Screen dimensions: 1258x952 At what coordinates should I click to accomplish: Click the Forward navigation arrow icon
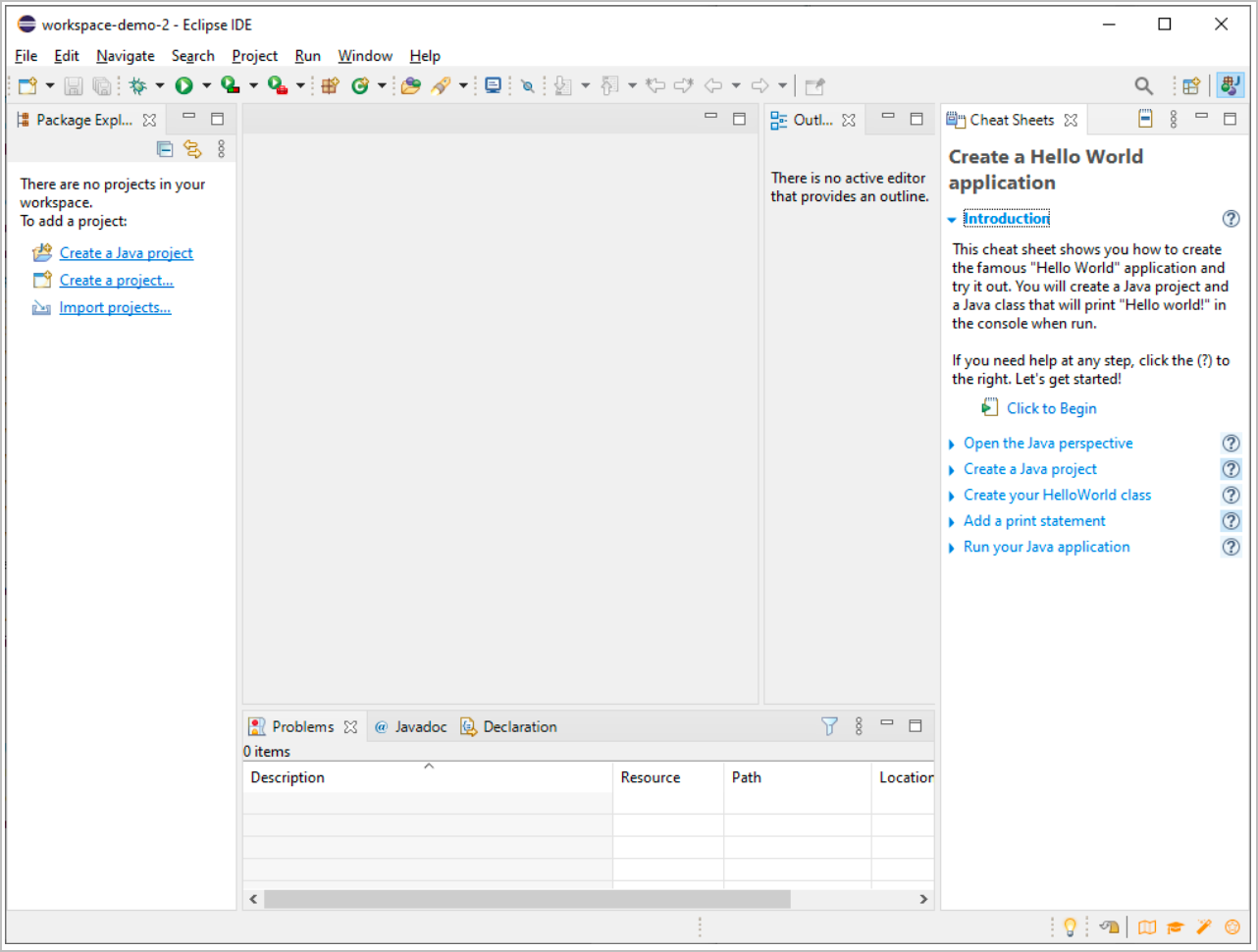click(x=760, y=86)
